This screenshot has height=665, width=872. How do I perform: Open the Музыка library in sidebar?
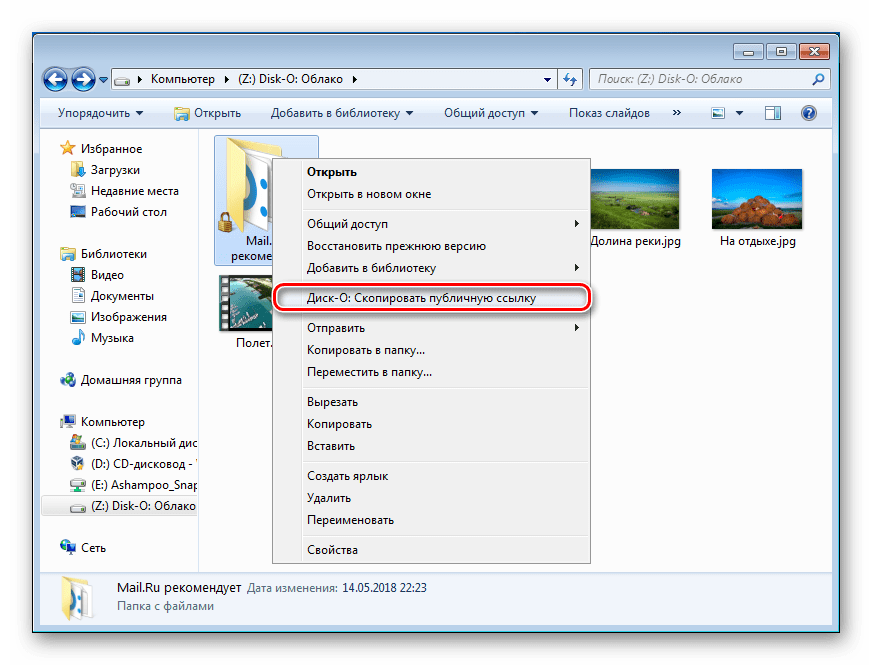(x=112, y=338)
